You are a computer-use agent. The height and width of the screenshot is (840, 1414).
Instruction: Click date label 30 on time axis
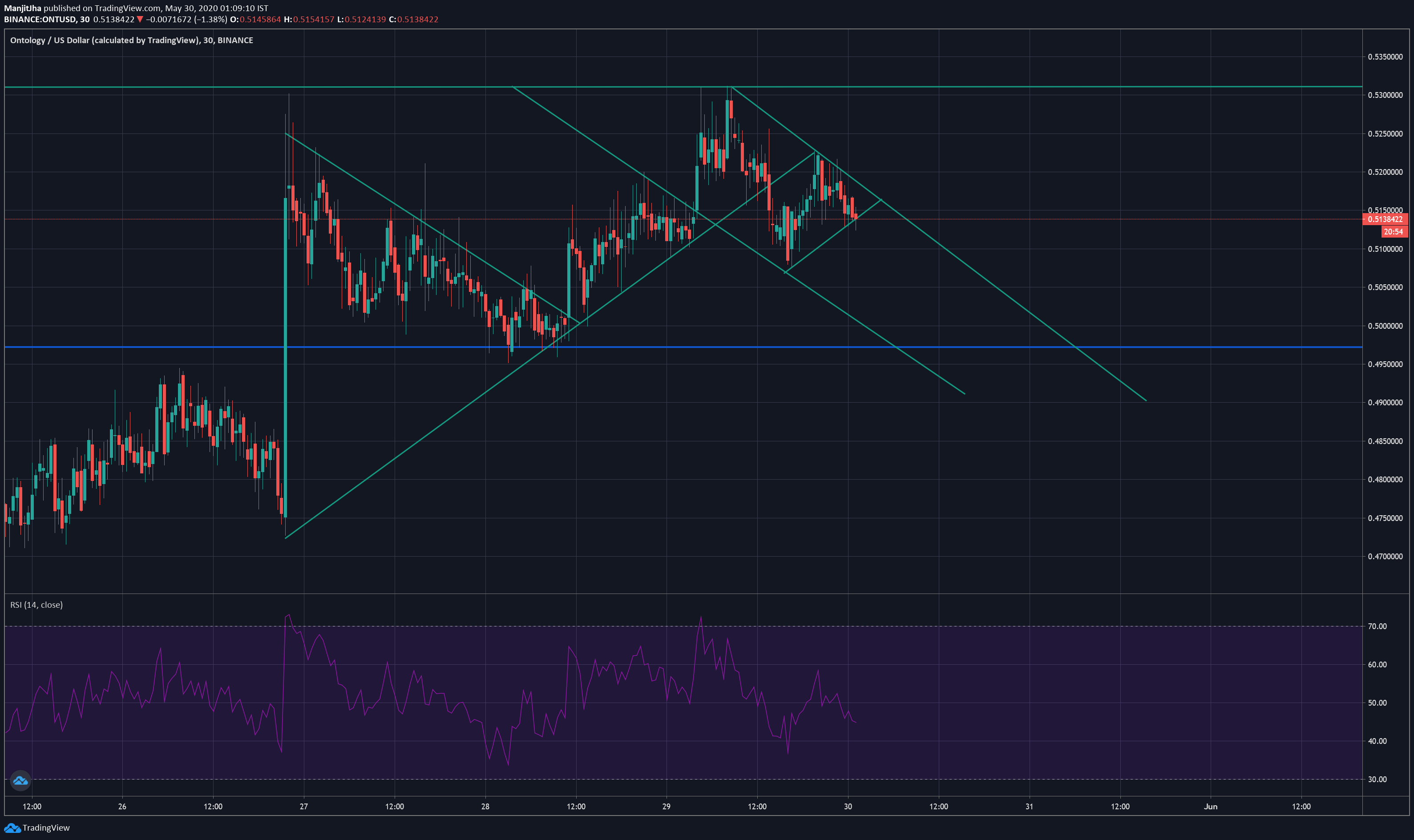pyautogui.click(x=848, y=807)
